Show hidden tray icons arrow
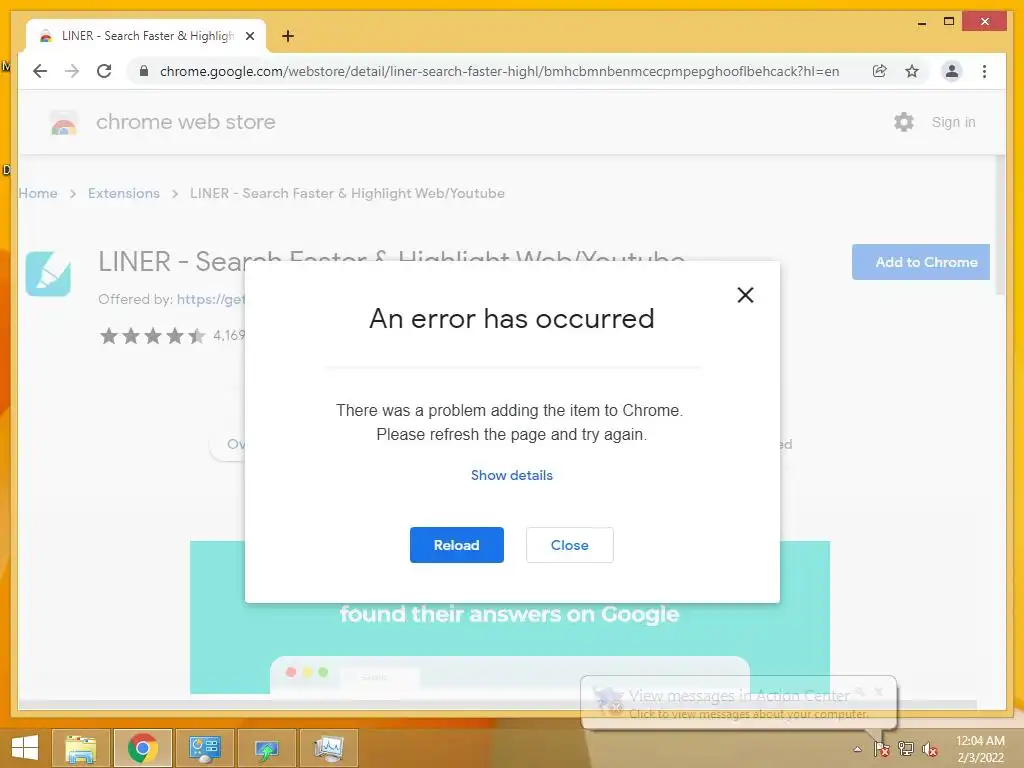This screenshot has width=1024, height=768. point(857,749)
